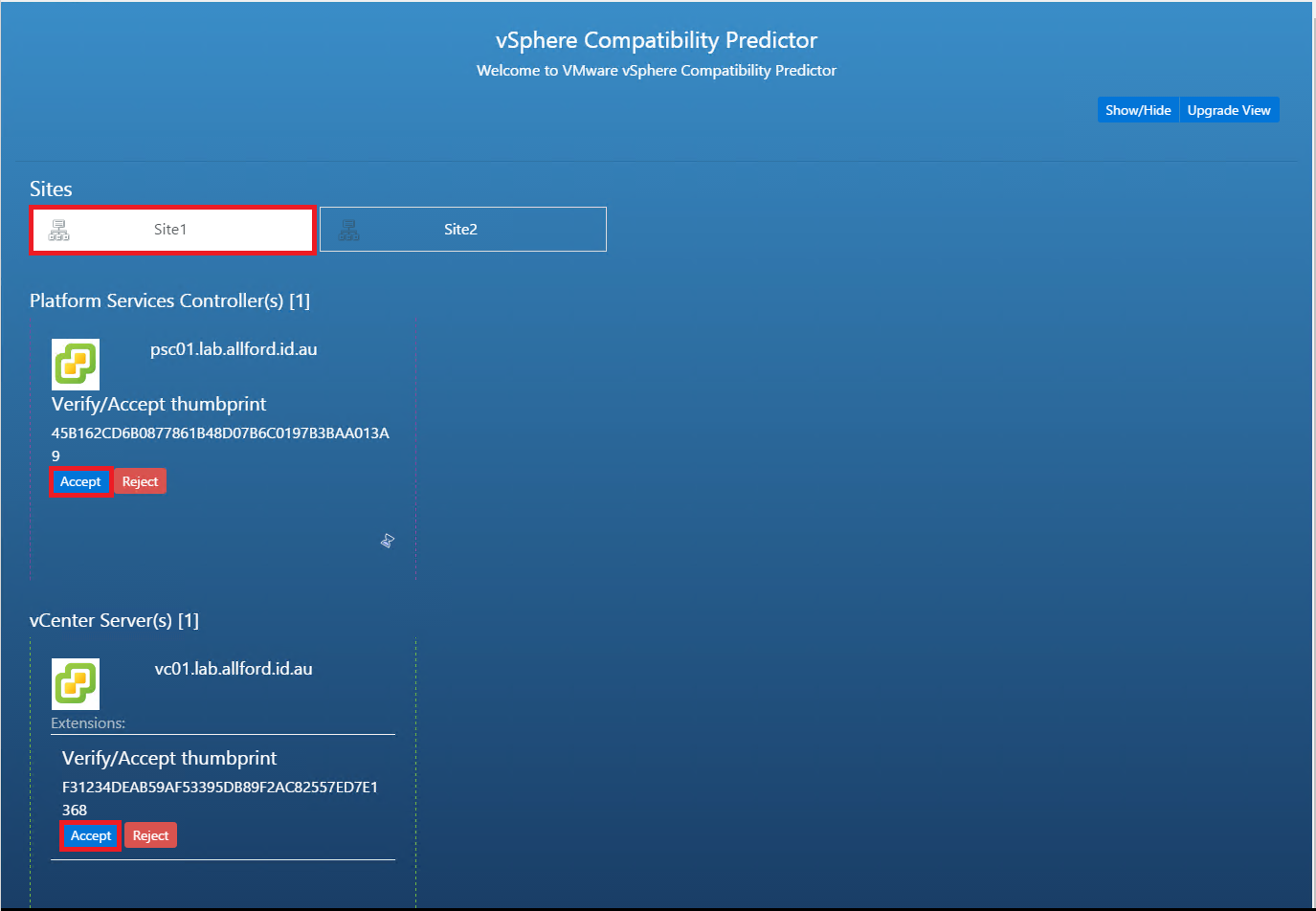1316x911 pixels.
Task: Reject the vc01 thumbprint
Action: pyautogui.click(x=150, y=835)
